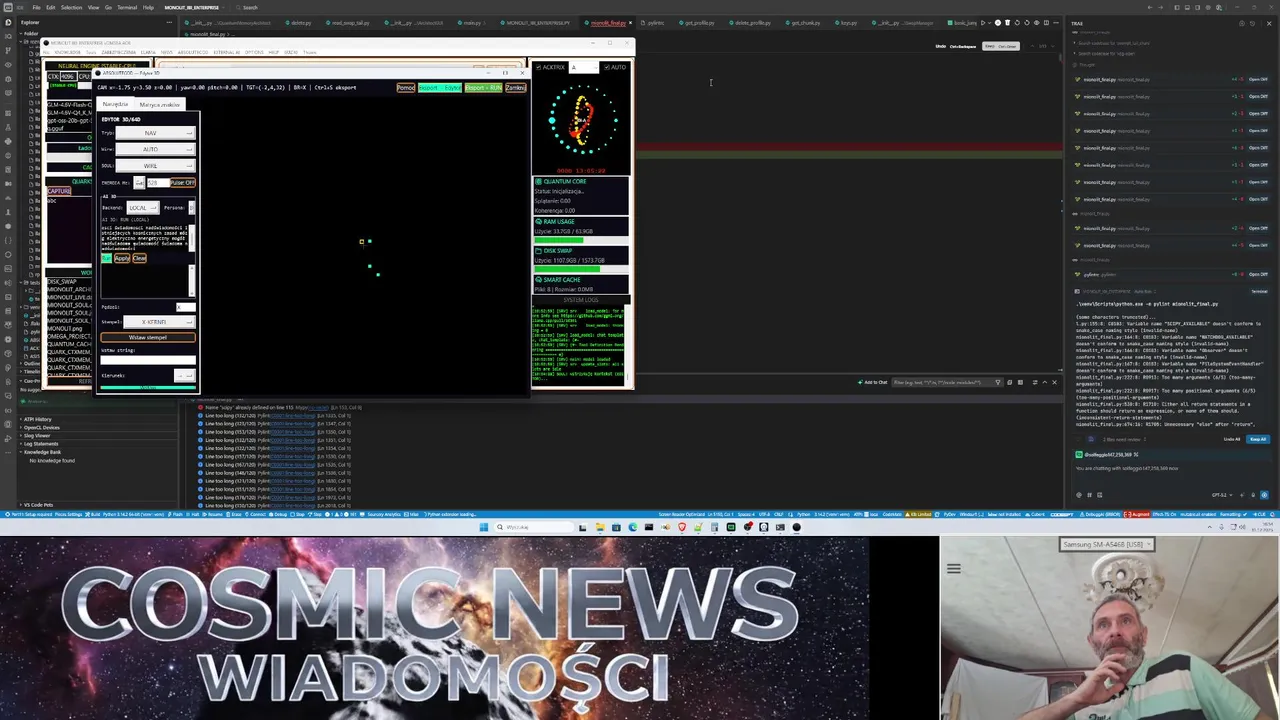
Task: Click the RAM USAGE progress bar
Action: [x=581, y=240]
